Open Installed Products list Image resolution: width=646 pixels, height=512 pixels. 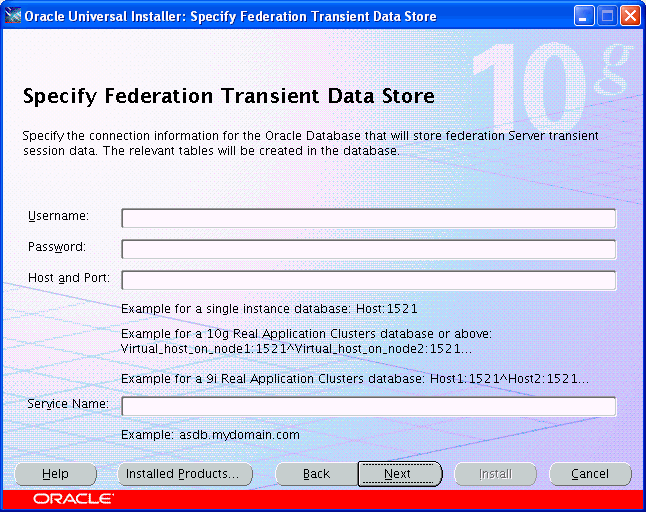click(x=185, y=474)
